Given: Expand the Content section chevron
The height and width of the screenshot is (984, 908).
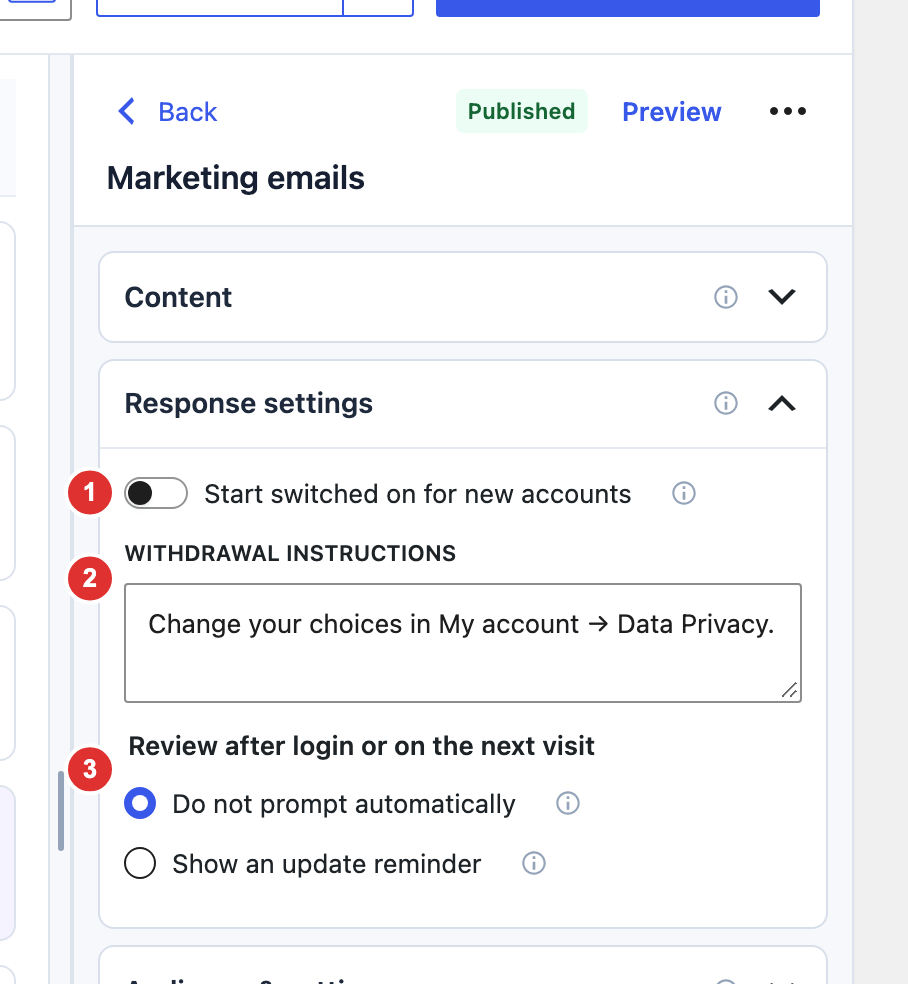Looking at the screenshot, I should (x=782, y=297).
